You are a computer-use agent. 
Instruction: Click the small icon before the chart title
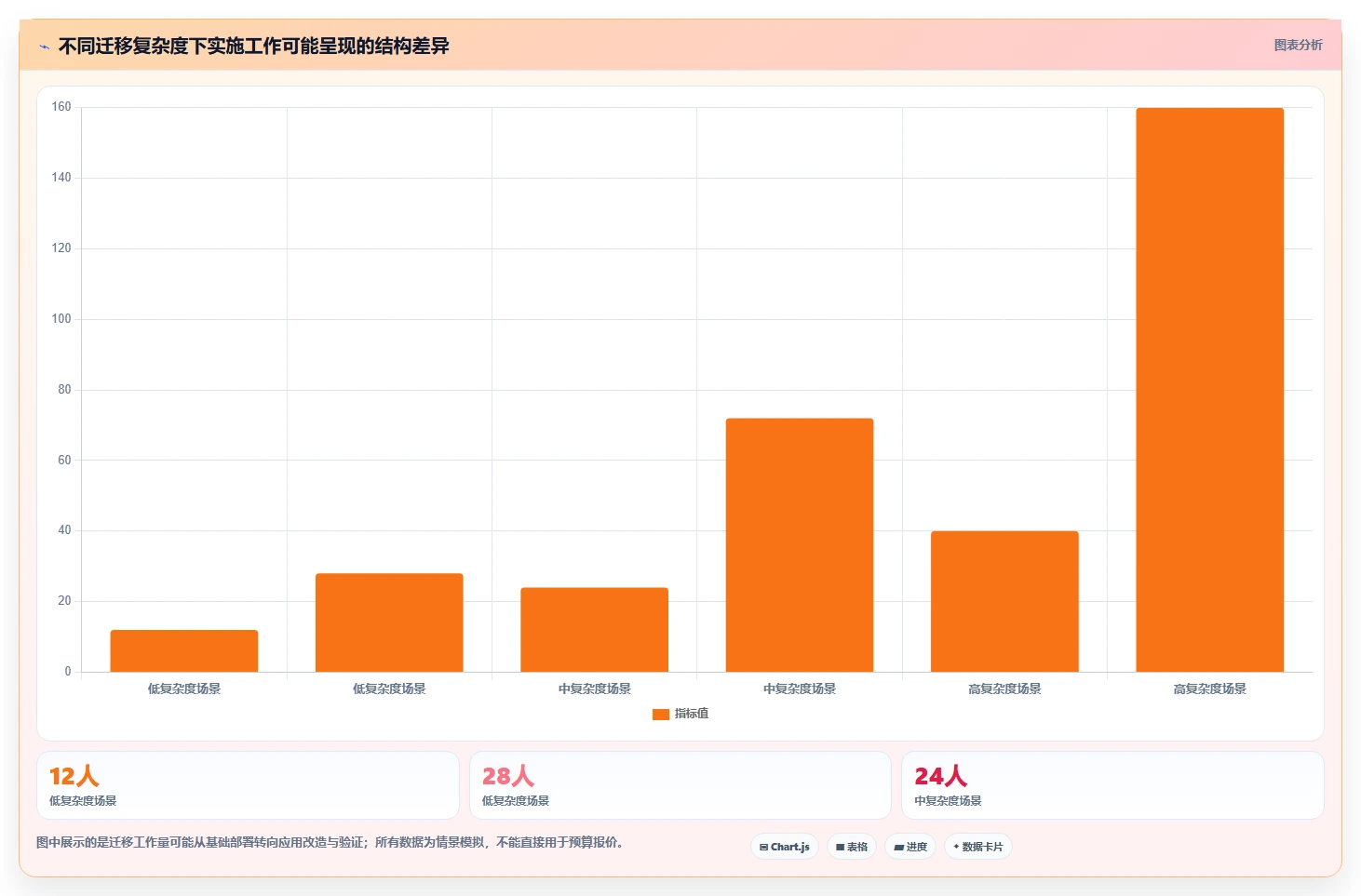click(44, 47)
